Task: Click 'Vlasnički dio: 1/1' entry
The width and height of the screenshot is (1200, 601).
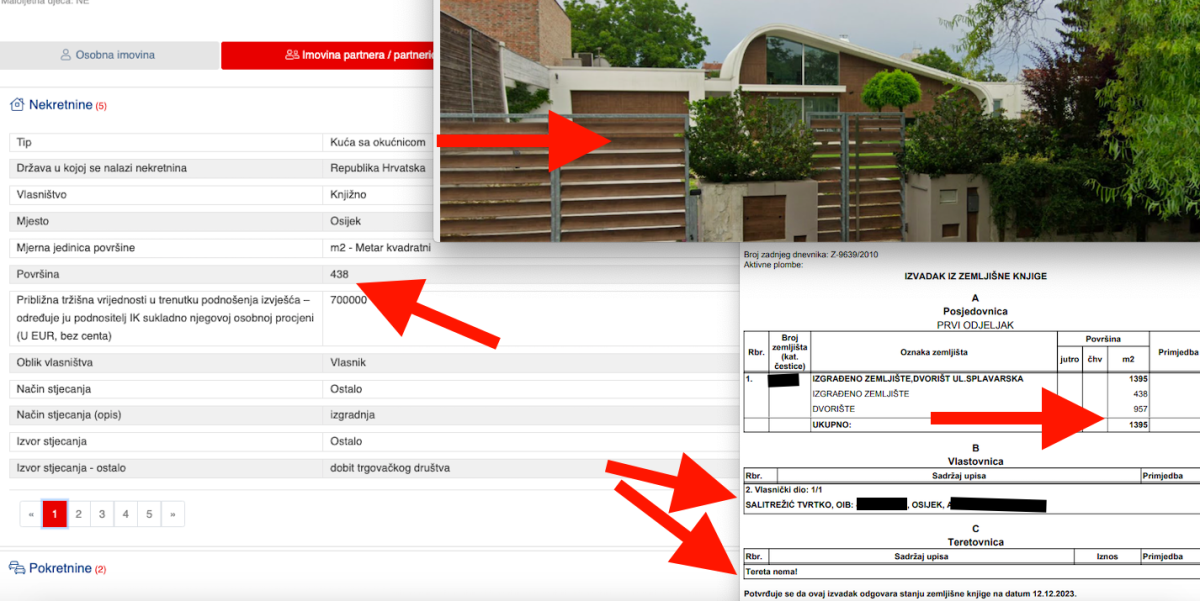Action: 786,491
